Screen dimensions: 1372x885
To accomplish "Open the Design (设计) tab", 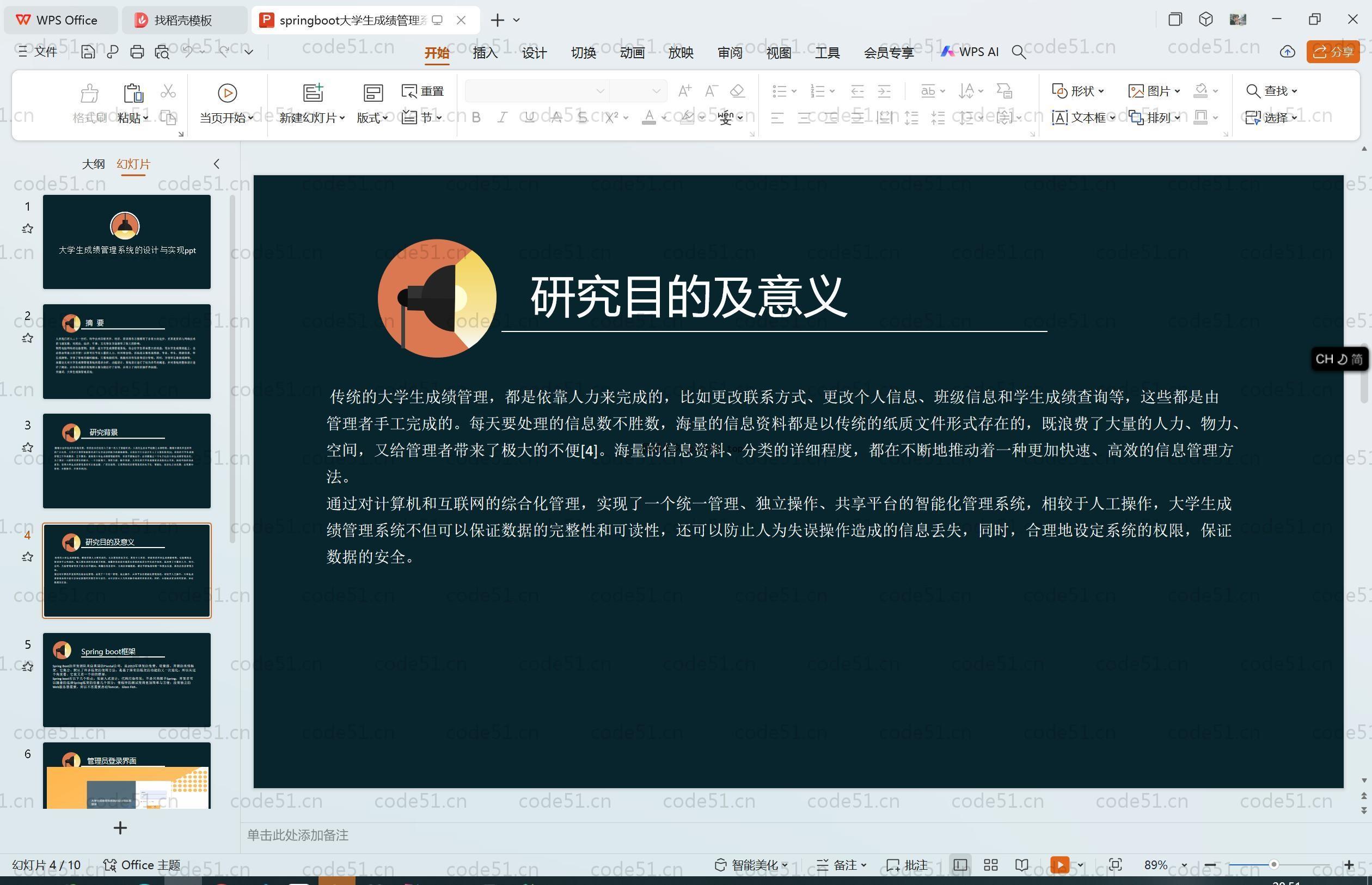I will click(x=534, y=53).
